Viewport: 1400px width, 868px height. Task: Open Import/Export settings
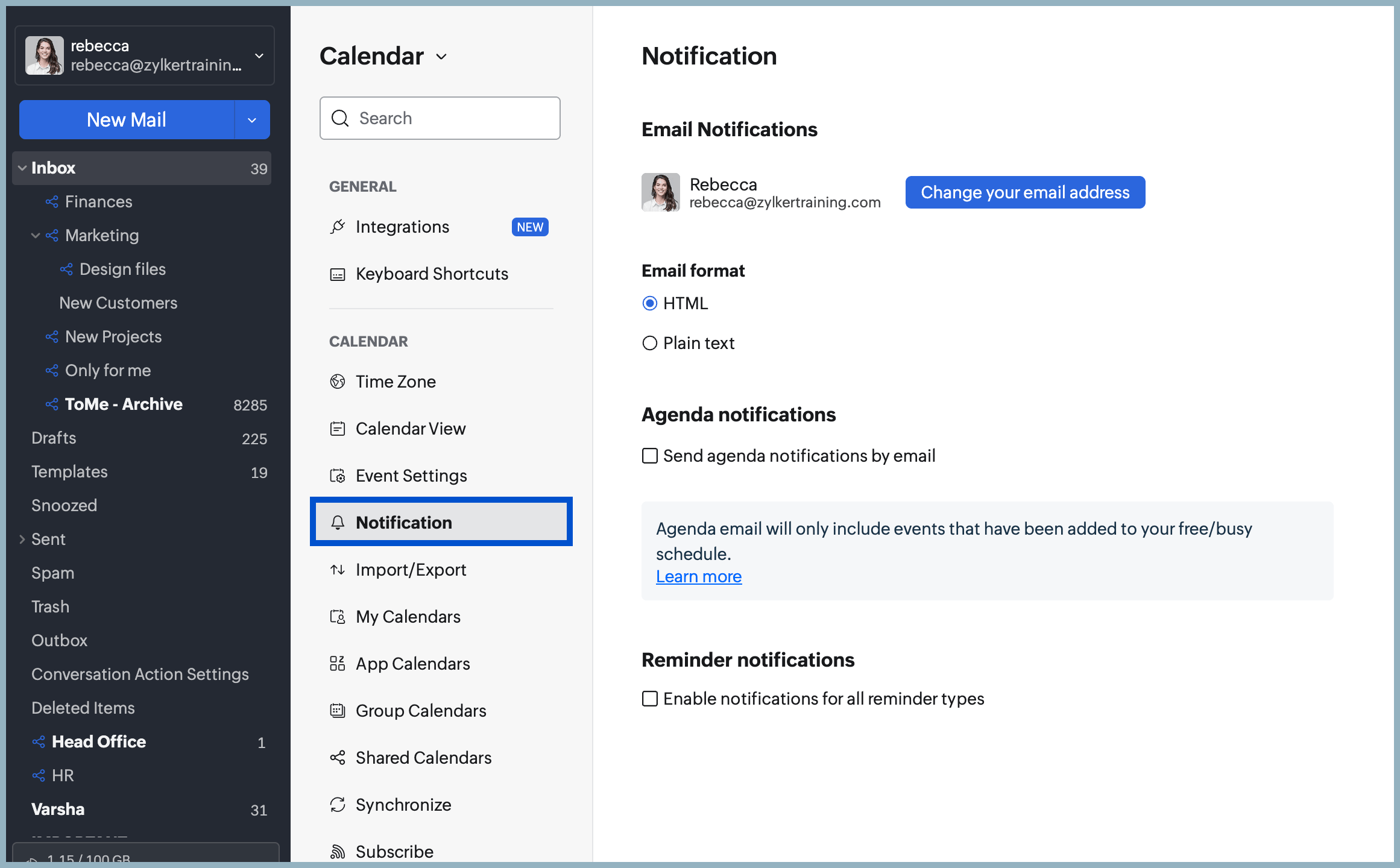tap(441, 570)
